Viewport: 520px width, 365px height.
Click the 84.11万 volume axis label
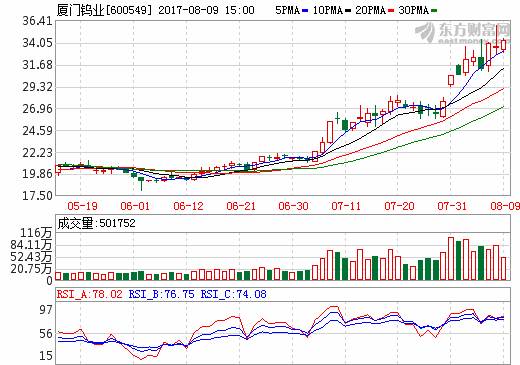point(31,245)
